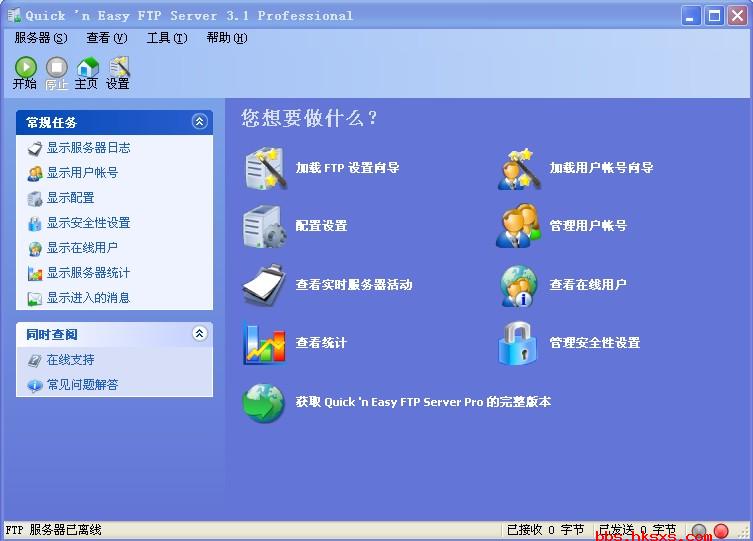Open the 显示安全性设置 link
753x541 pixels.
click(x=88, y=223)
